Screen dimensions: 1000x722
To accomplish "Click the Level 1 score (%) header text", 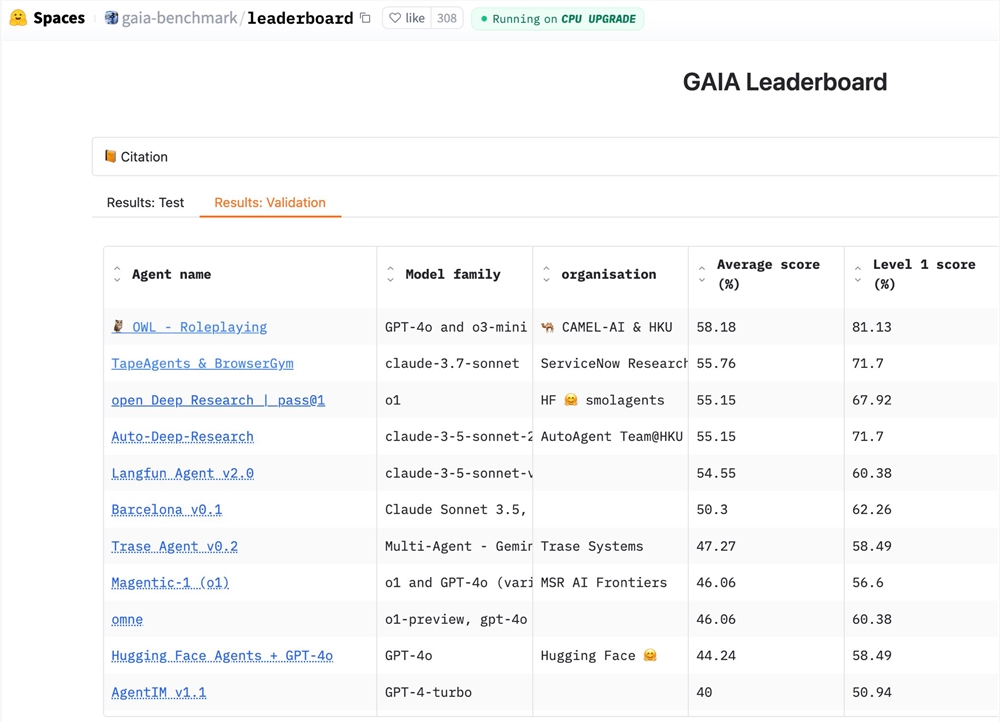I will (924, 274).
